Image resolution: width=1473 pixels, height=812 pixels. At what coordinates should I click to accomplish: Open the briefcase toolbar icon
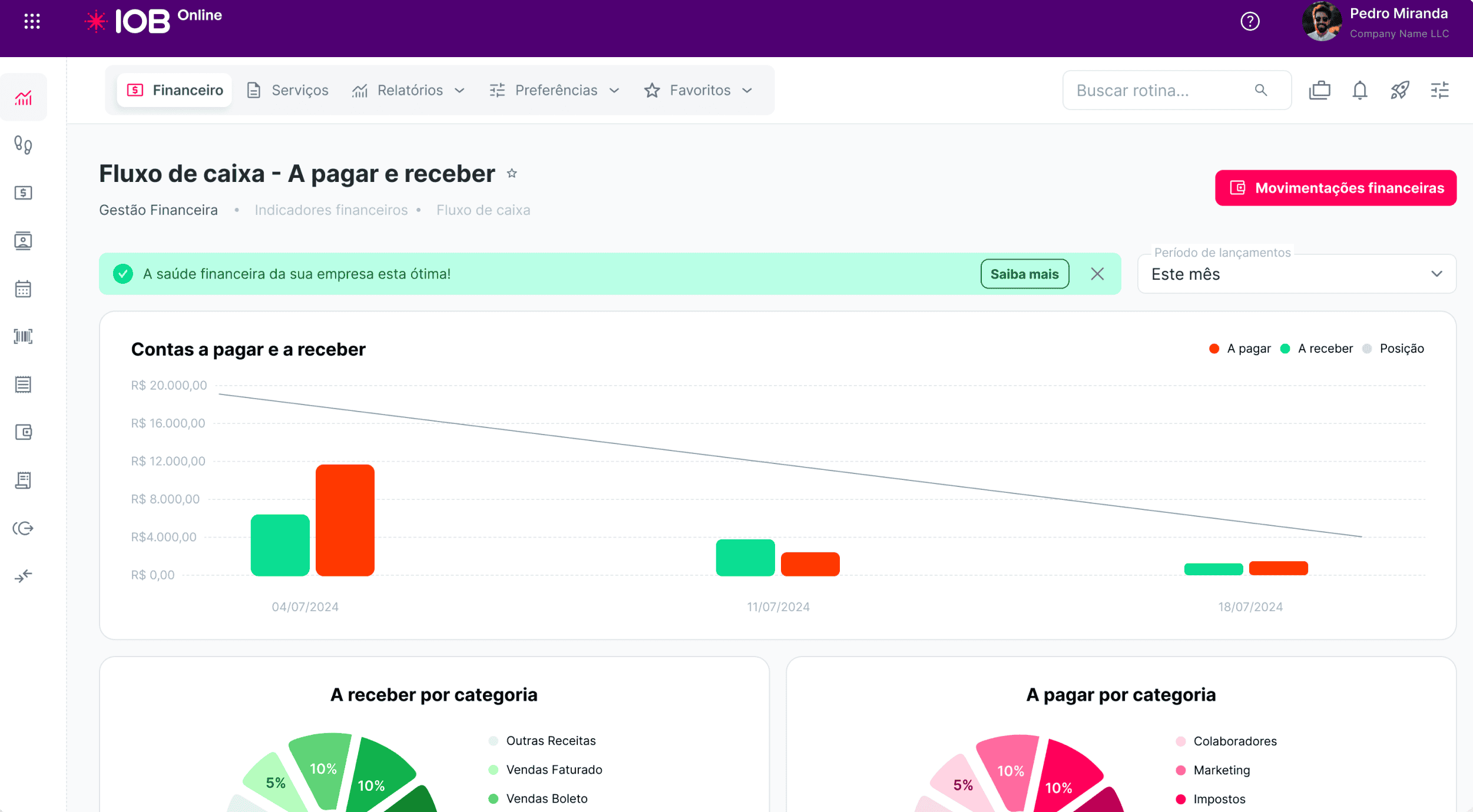click(1320, 90)
